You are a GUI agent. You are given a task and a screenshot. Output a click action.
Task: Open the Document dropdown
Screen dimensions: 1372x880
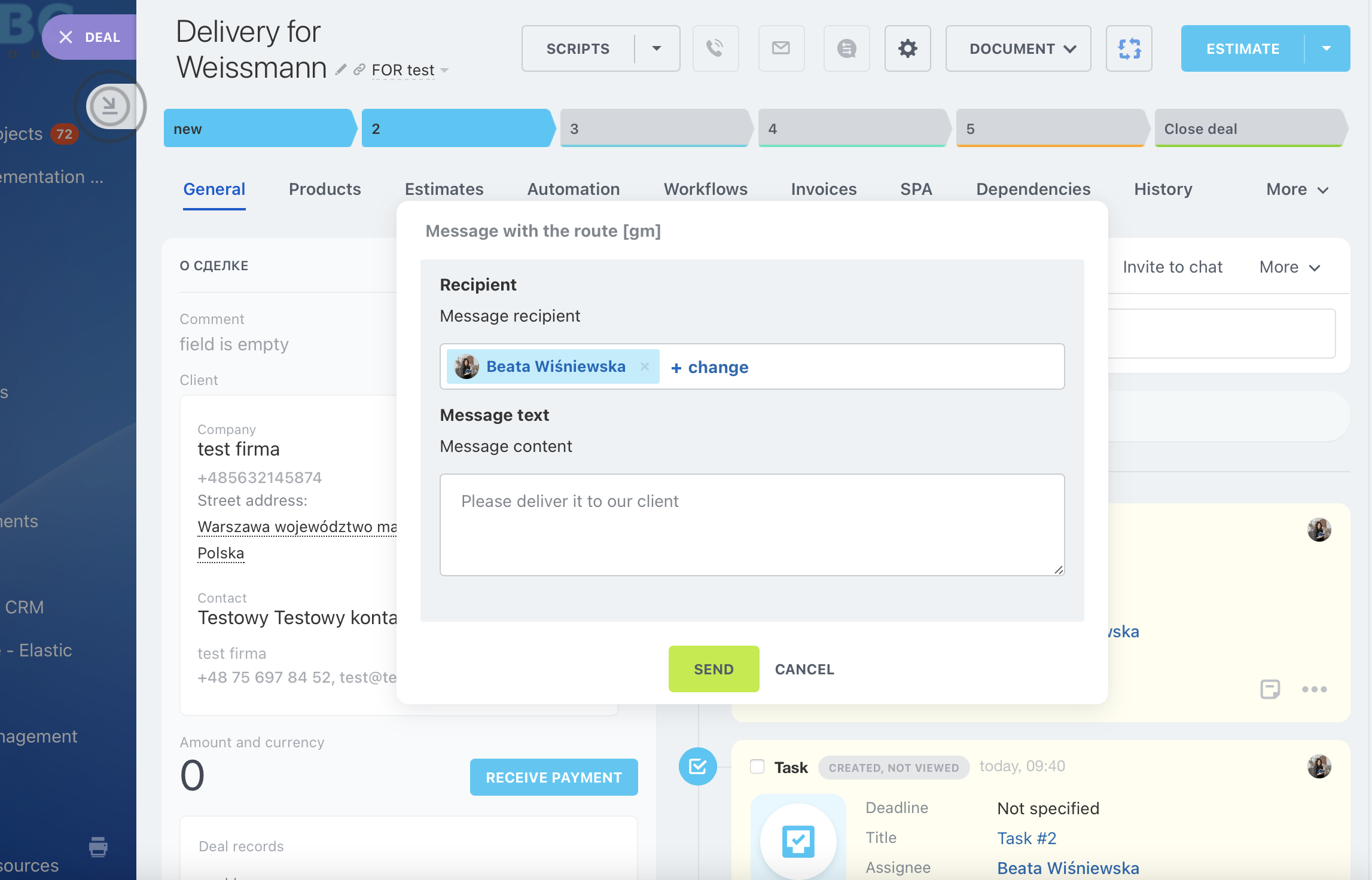1018,48
